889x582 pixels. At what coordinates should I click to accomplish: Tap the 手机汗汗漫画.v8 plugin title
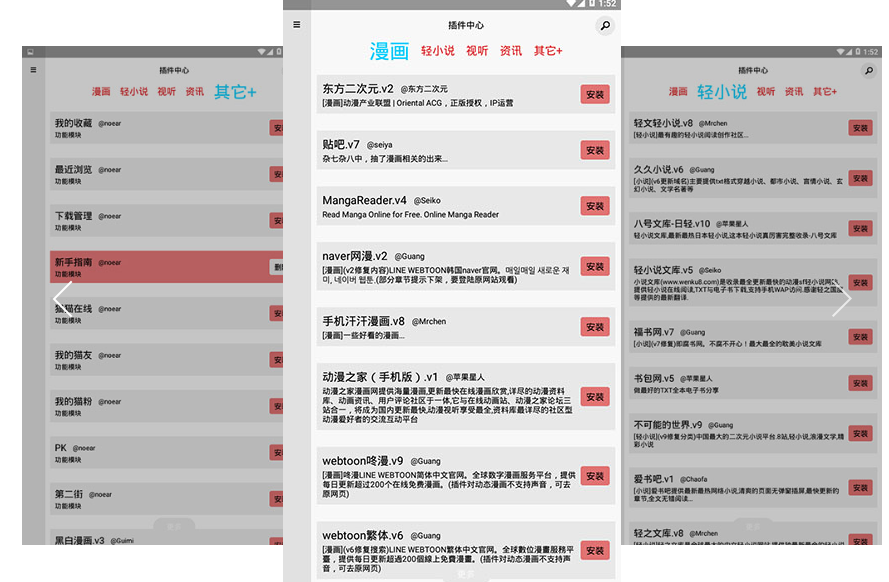[363, 321]
